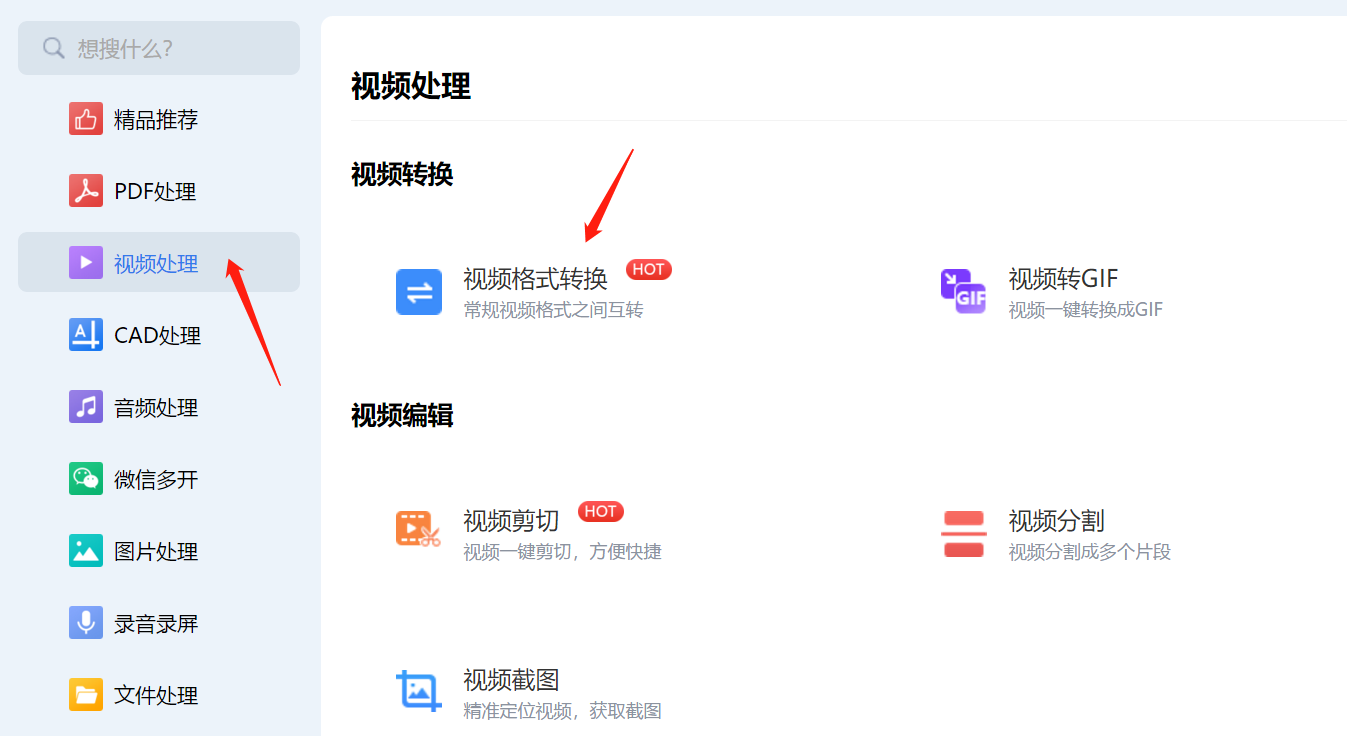
Task: Open the 视频格式转换 tool
Action: [x=537, y=278]
